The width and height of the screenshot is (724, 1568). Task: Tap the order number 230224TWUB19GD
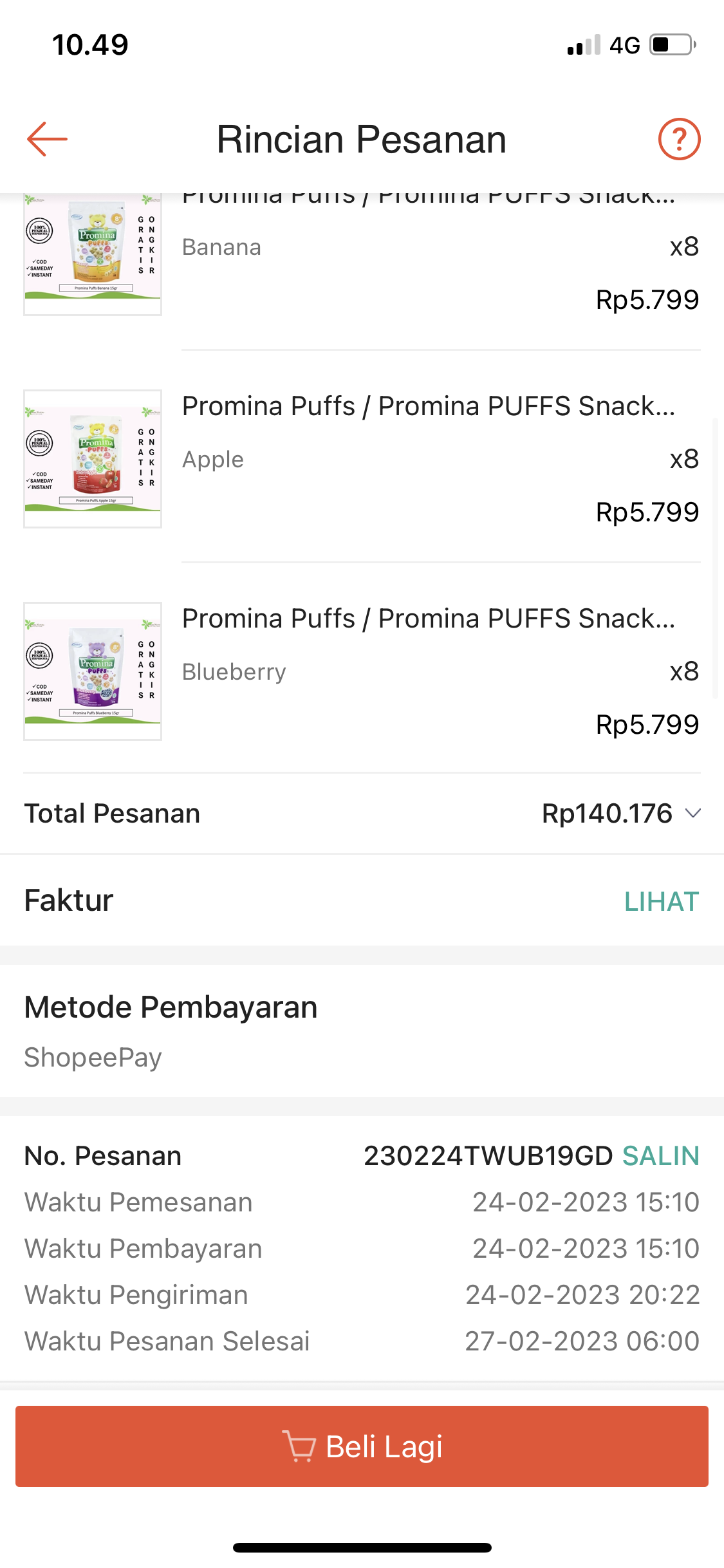point(488,1156)
